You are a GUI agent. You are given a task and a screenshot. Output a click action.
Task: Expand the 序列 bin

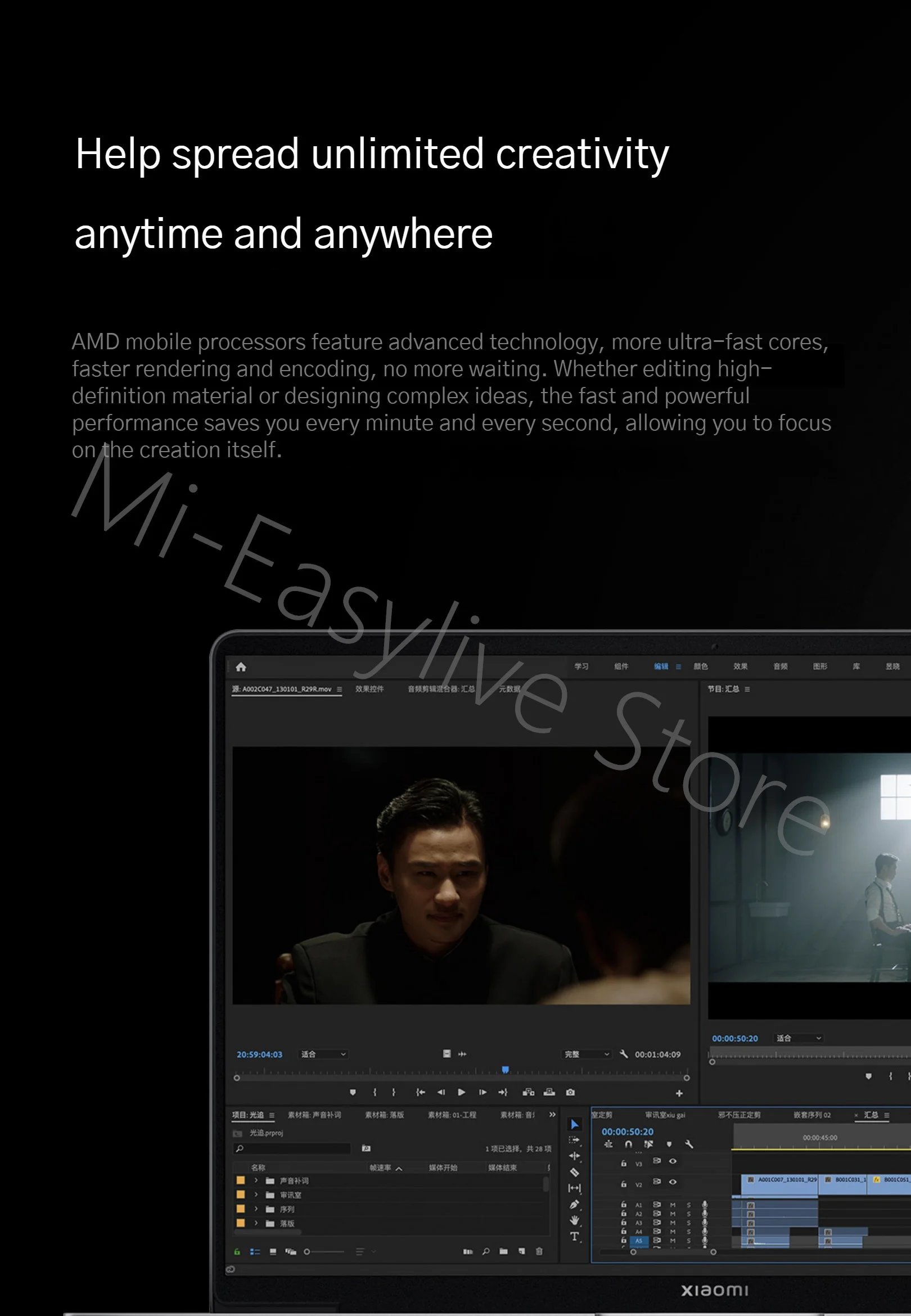pyautogui.click(x=256, y=1209)
